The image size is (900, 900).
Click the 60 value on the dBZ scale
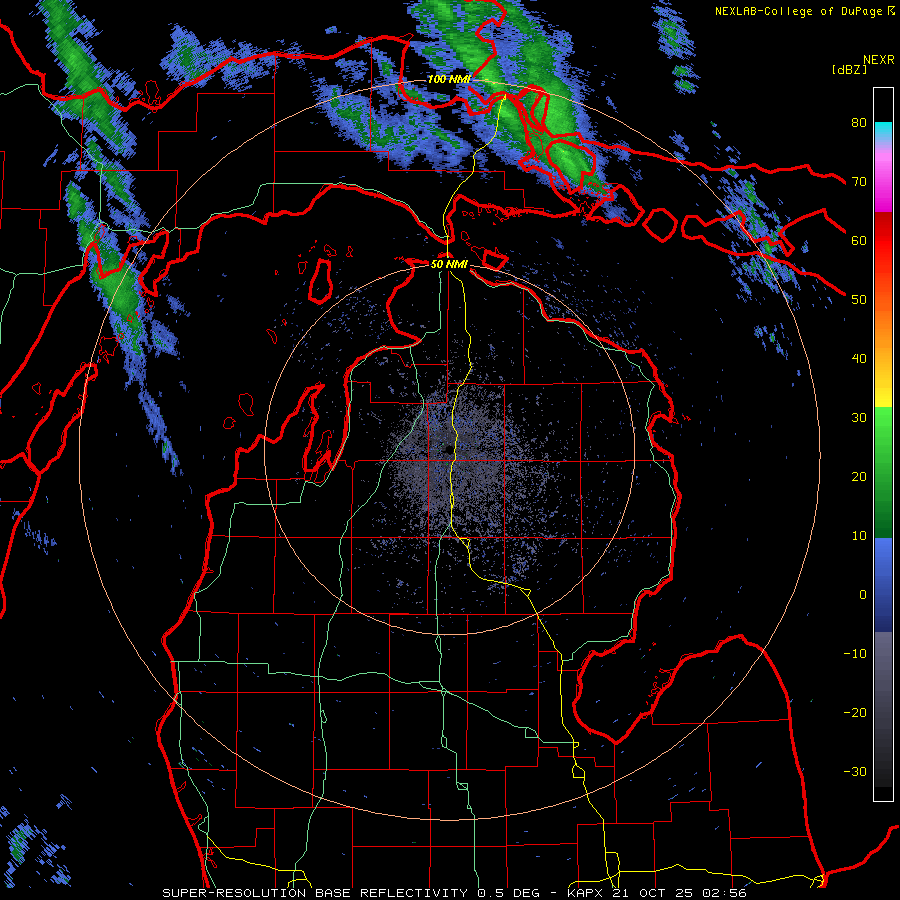(859, 240)
